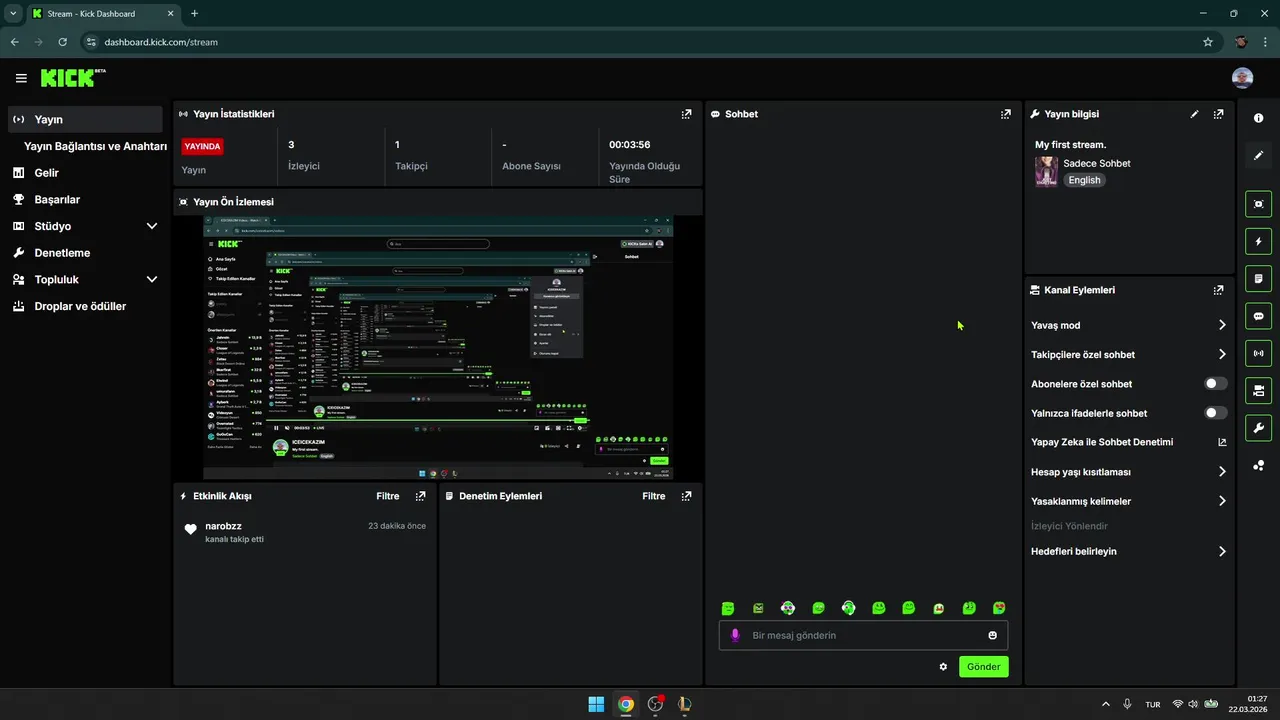The width and height of the screenshot is (1280, 720).
Task: Click the green Gönder button
Action: tap(984, 666)
